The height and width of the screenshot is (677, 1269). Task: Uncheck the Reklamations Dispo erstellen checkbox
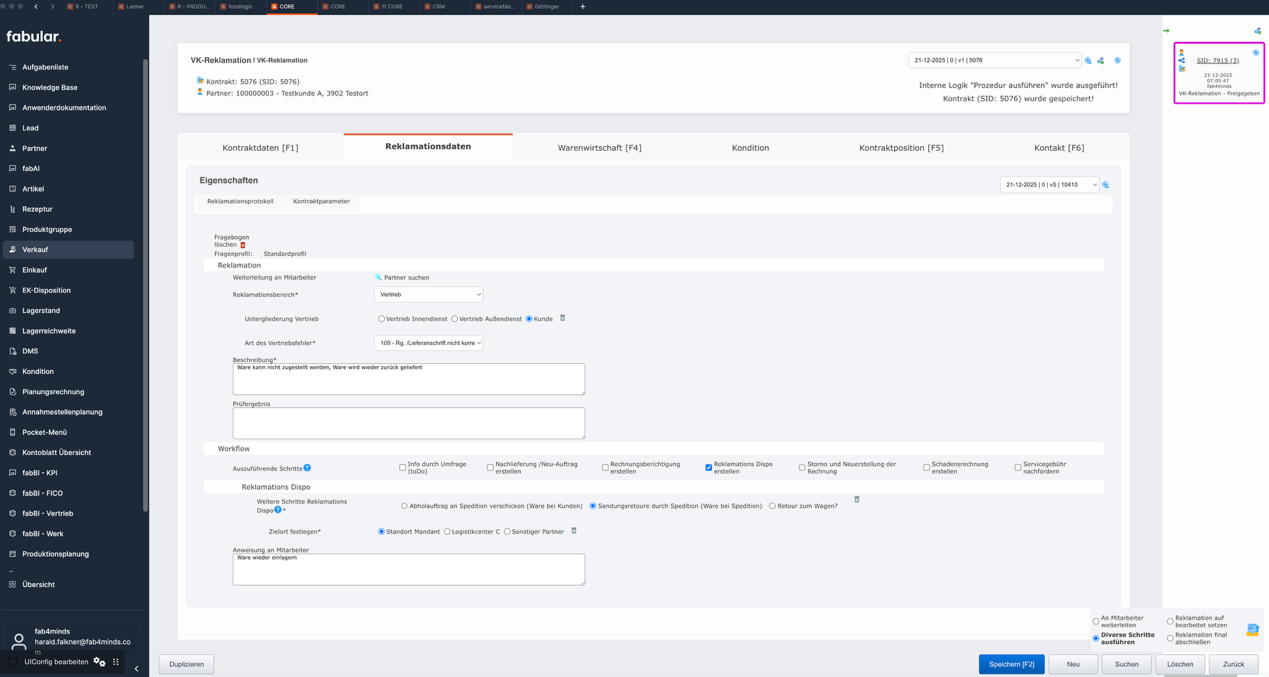[708, 468]
